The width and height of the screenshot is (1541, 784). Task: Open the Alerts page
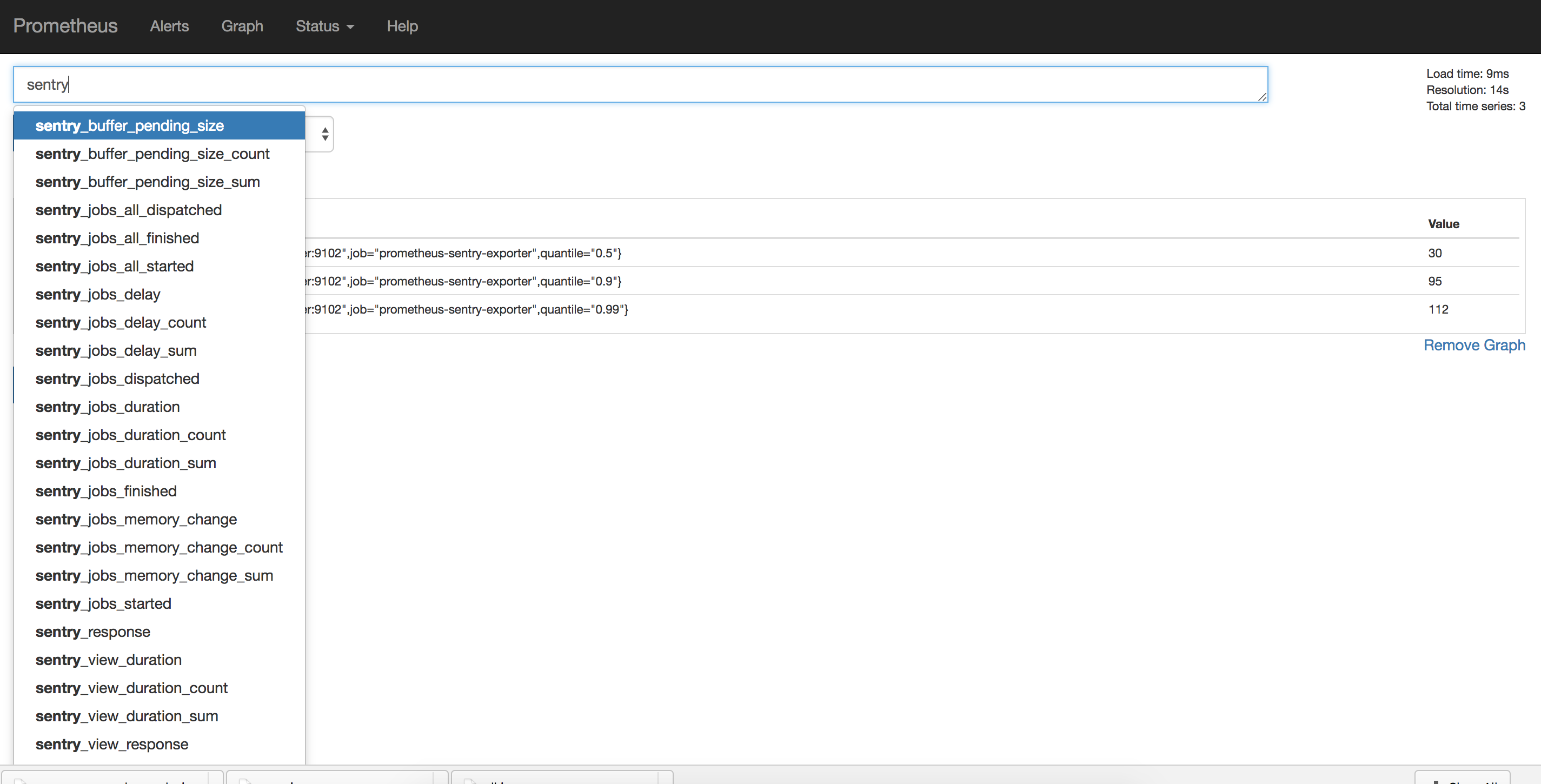(169, 26)
